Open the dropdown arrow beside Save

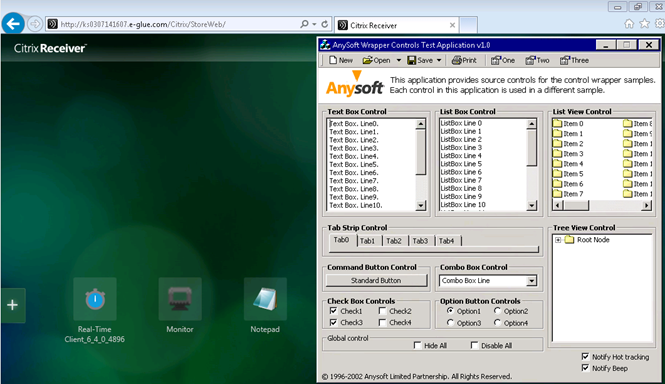(439, 60)
